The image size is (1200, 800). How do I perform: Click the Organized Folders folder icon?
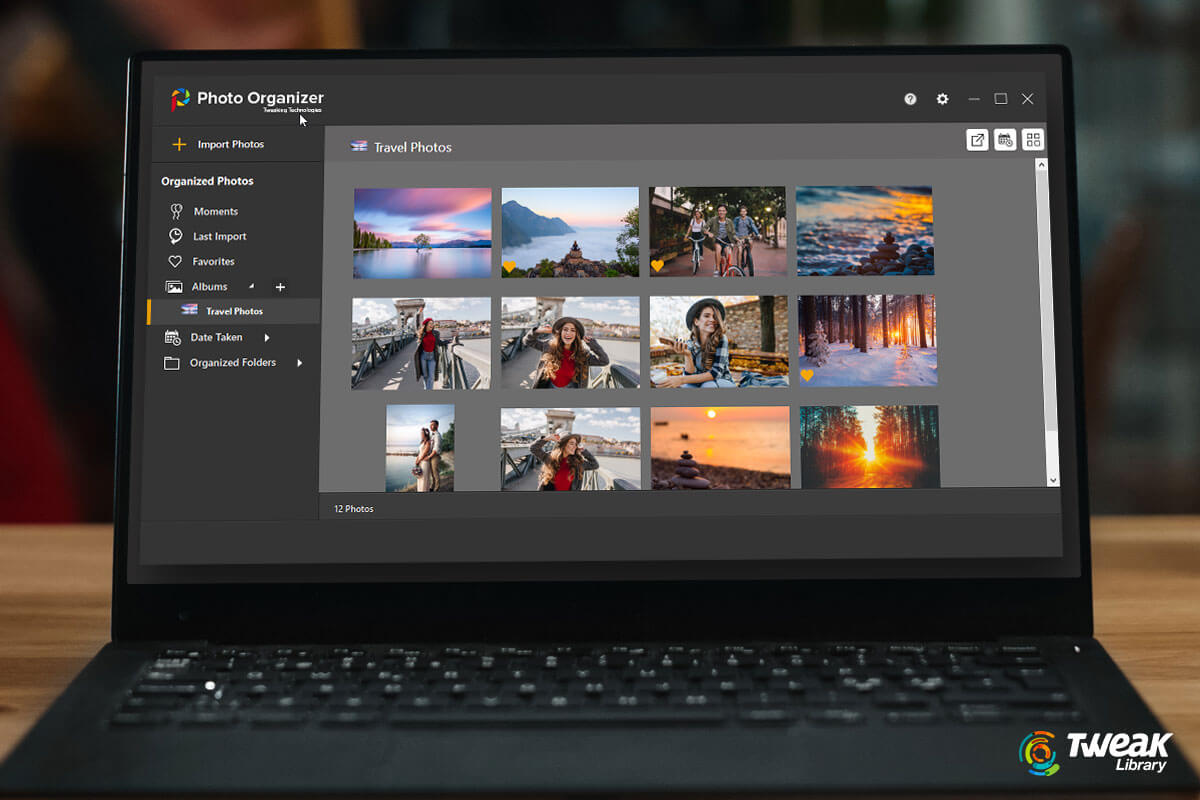(172, 363)
